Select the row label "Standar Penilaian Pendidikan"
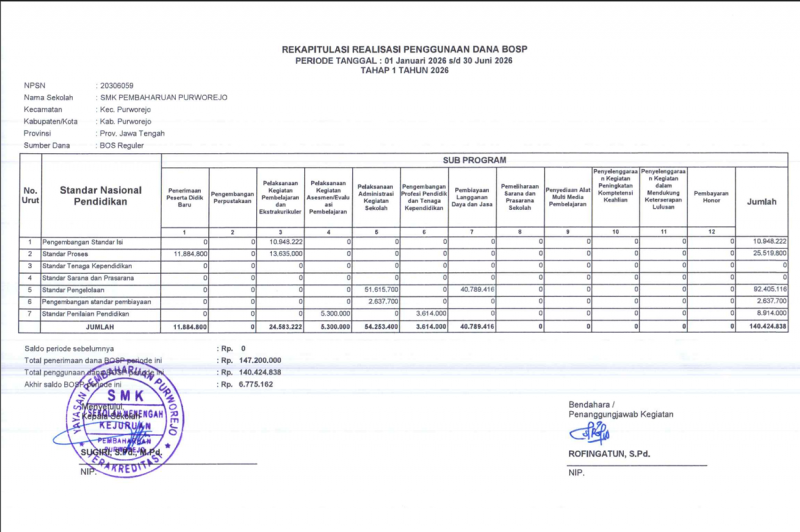The width and height of the screenshot is (800, 532). 86,314
